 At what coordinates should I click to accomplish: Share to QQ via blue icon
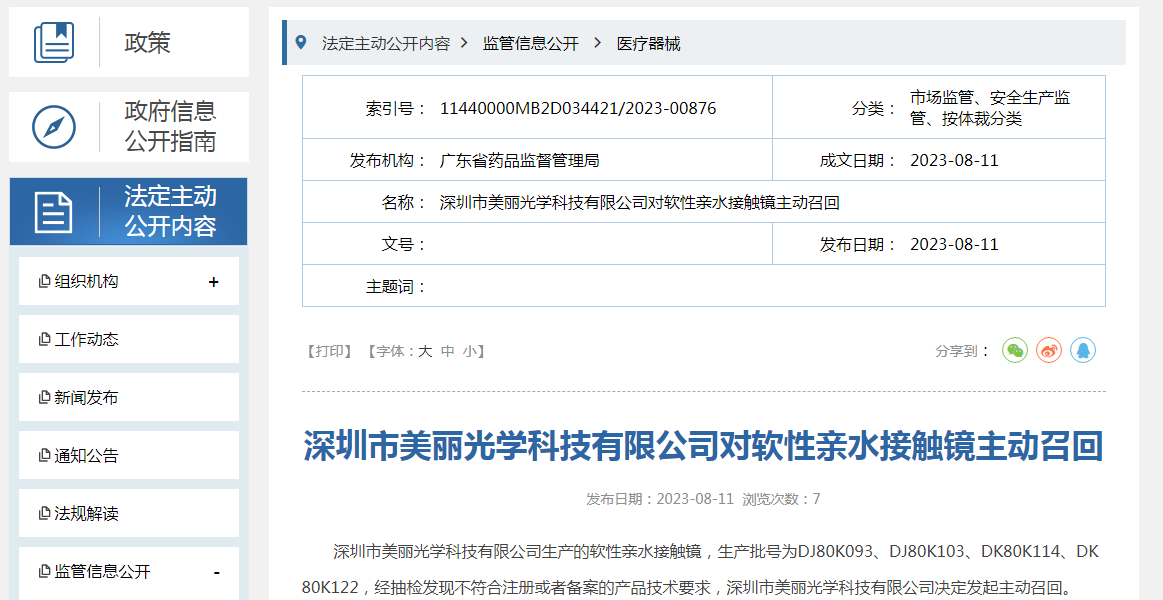[1083, 350]
